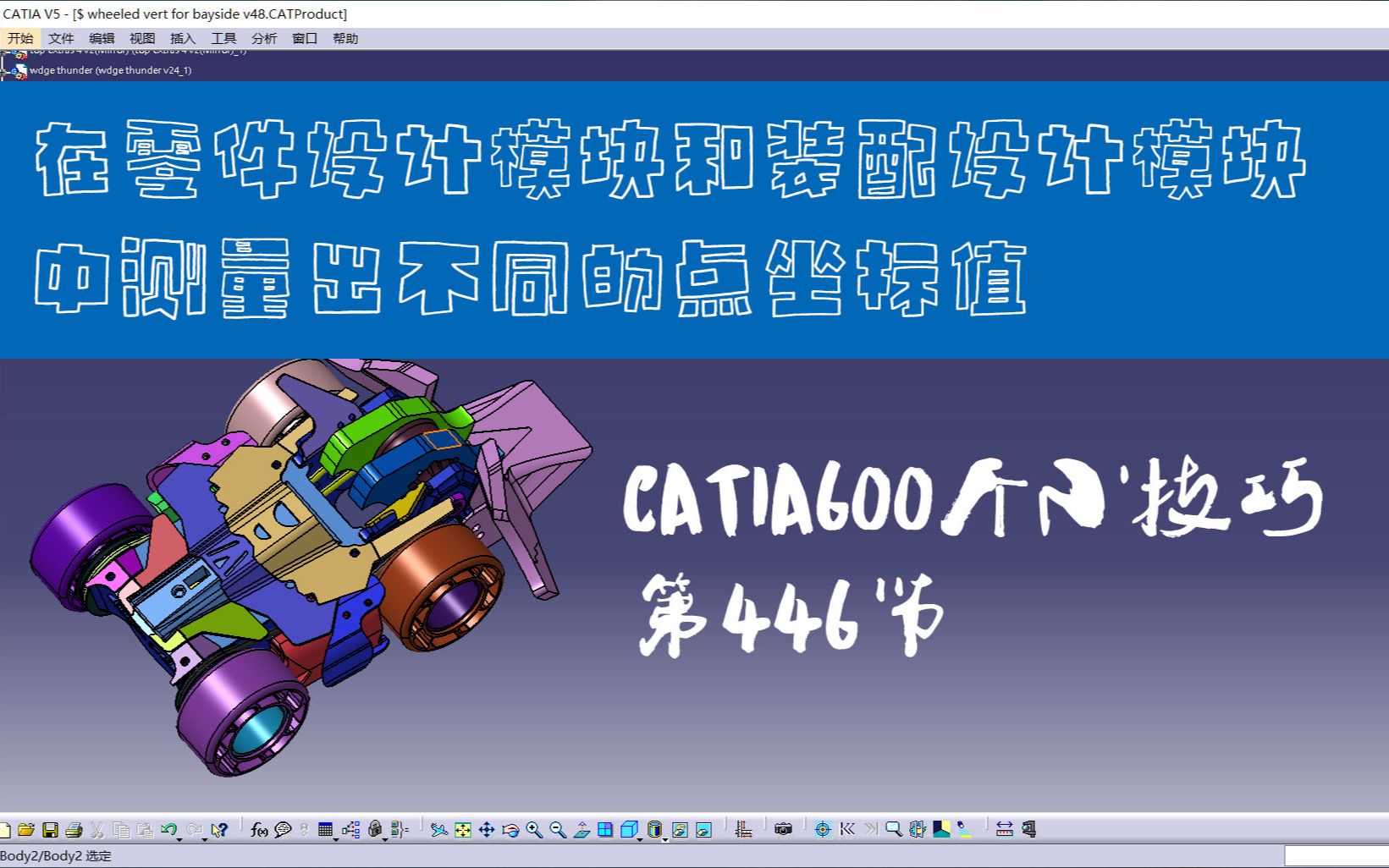The image size is (1389, 868).
Task: Open the 编辑 menu
Action: (102, 38)
